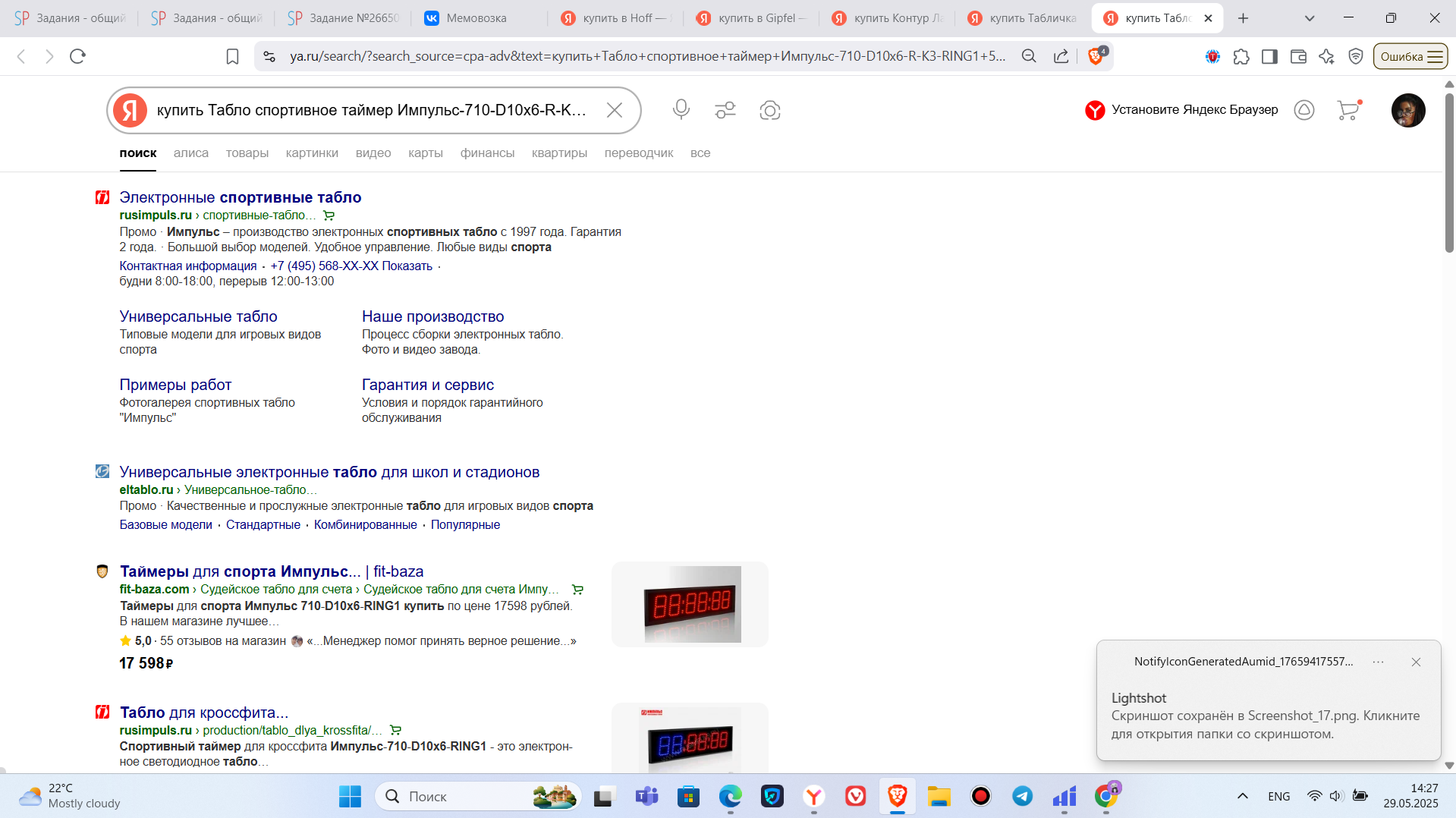
Task: Click the blue-red crossfit timer thumbnail
Action: pyautogui.click(x=690, y=740)
